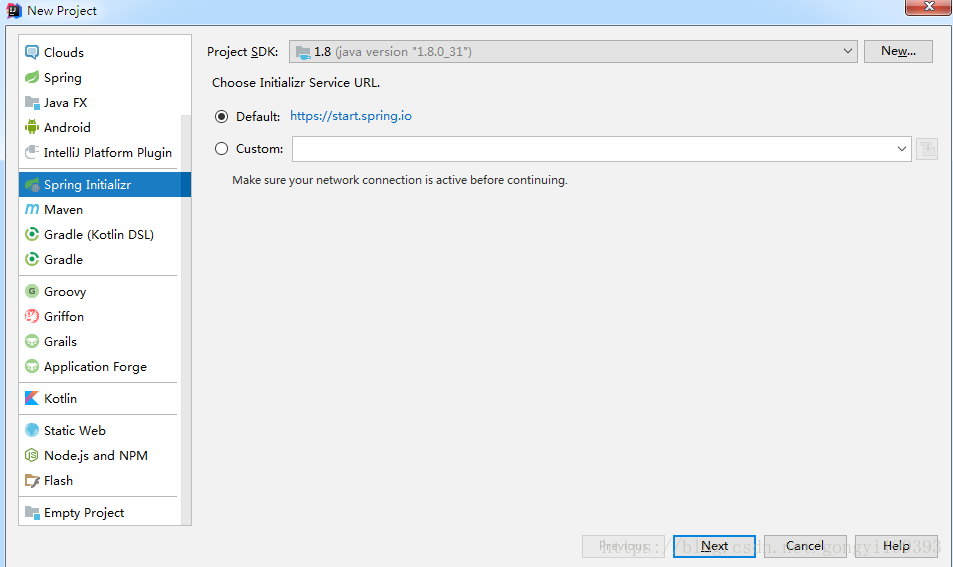
Task: Select the Gradle entry
Action: tap(100, 259)
